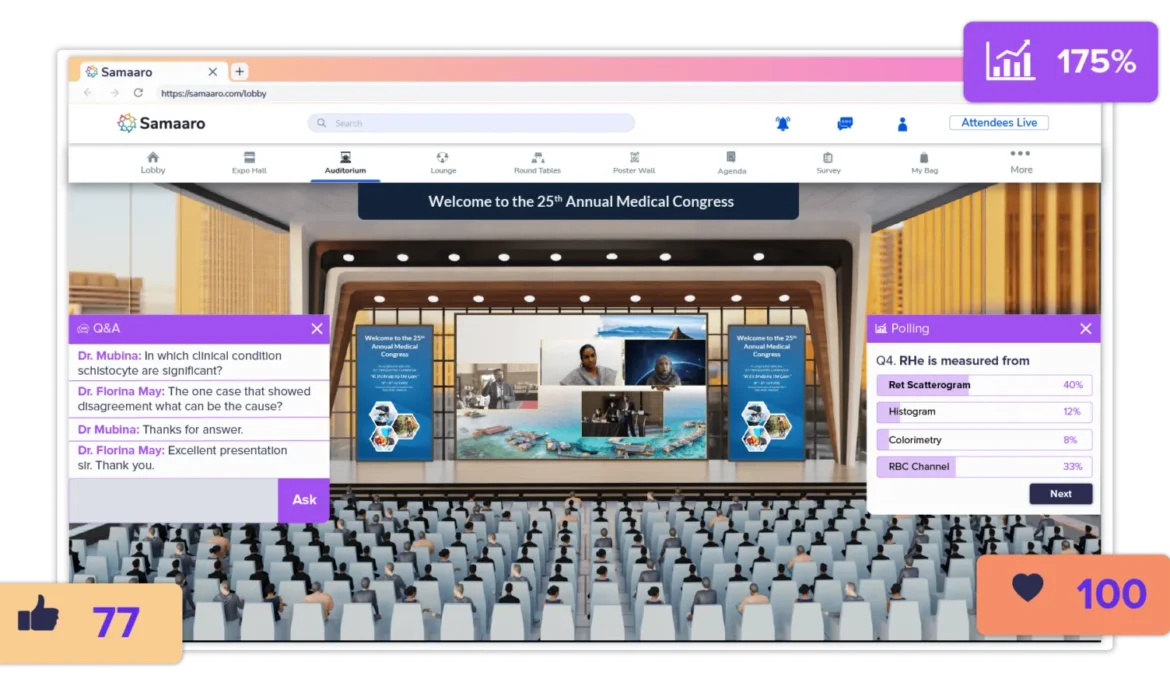
Task: Open the chat messages icon
Action: pyautogui.click(x=844, y=122)
